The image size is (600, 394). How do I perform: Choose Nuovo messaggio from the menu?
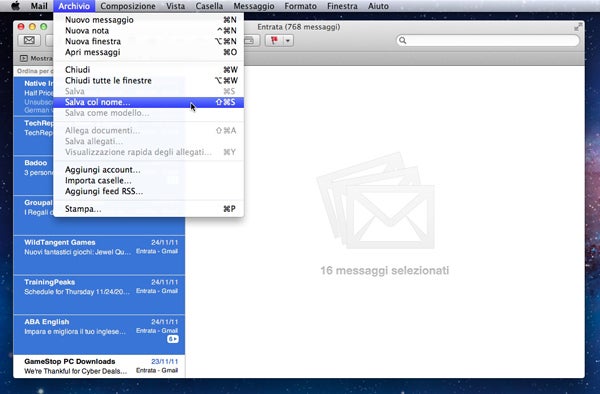[148, 20]
